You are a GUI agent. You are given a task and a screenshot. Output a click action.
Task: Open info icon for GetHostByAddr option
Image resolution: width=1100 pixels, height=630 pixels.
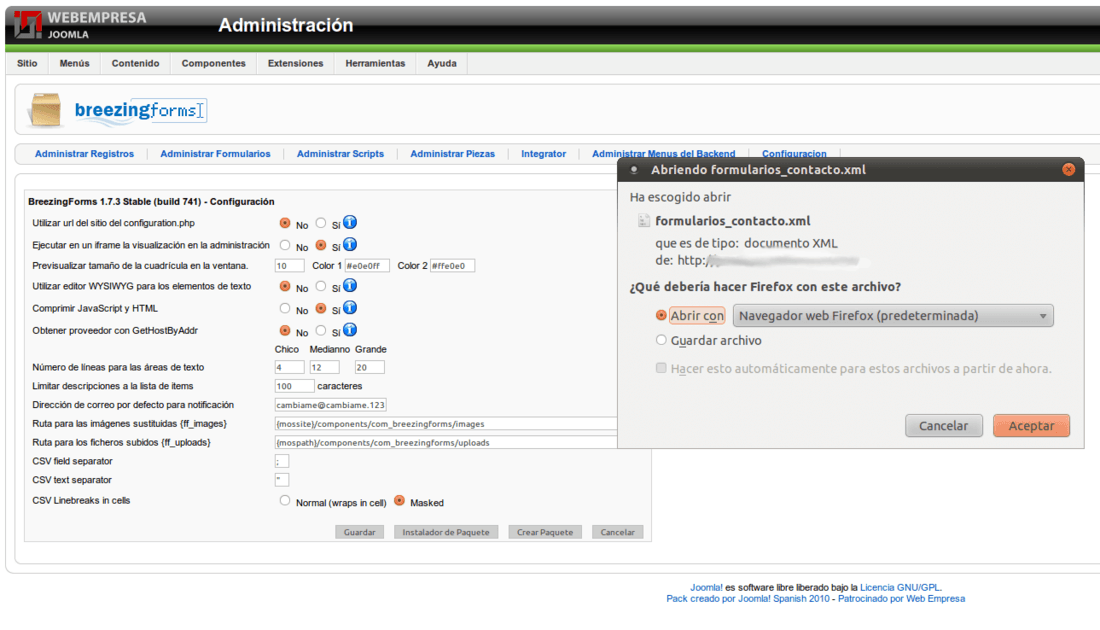coord(350,330)
